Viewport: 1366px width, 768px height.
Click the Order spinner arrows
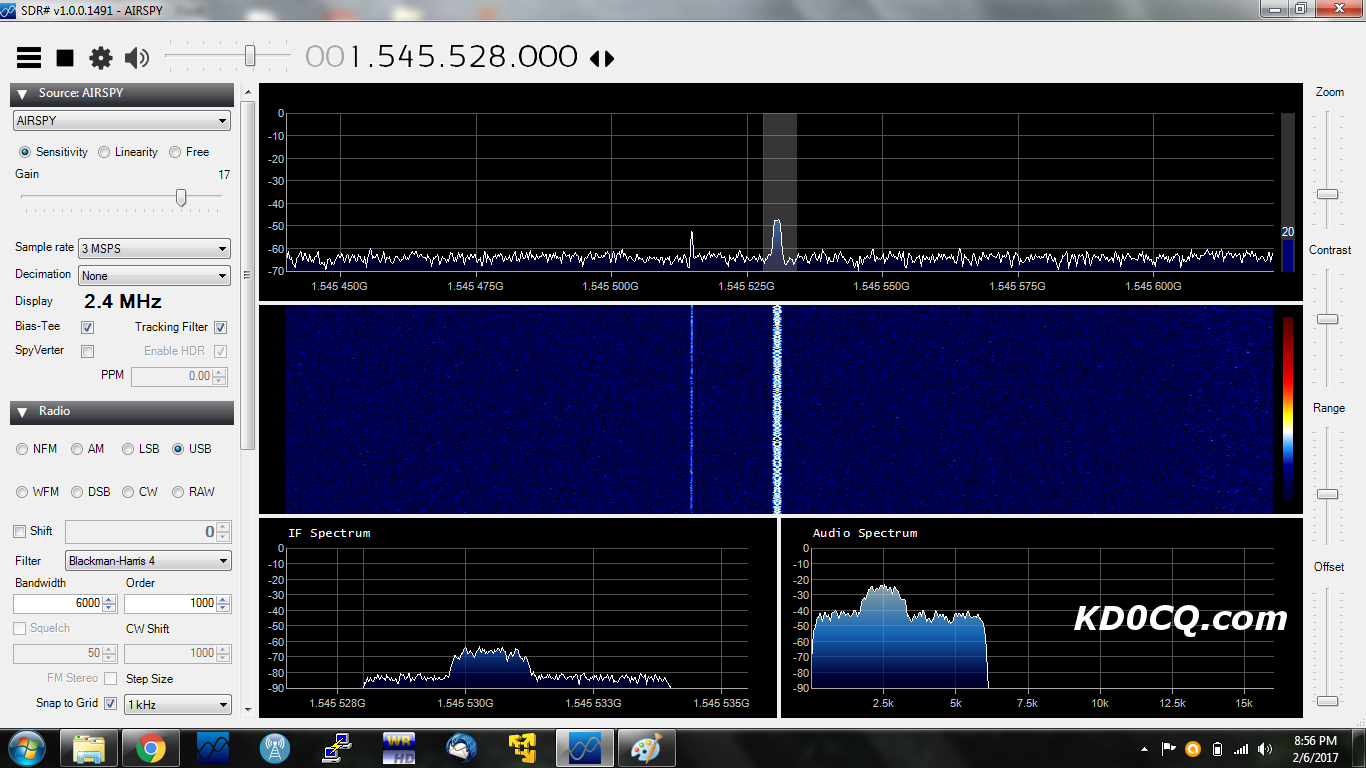(224, 604)
